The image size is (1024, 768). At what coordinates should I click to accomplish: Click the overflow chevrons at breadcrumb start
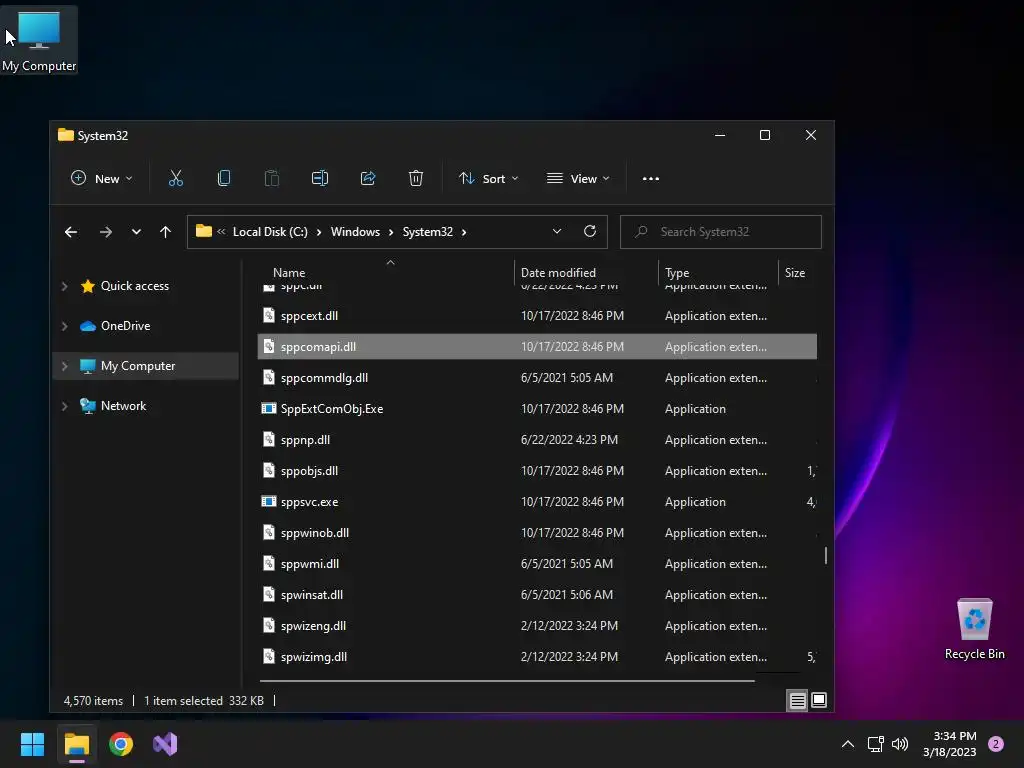[221, 231]
